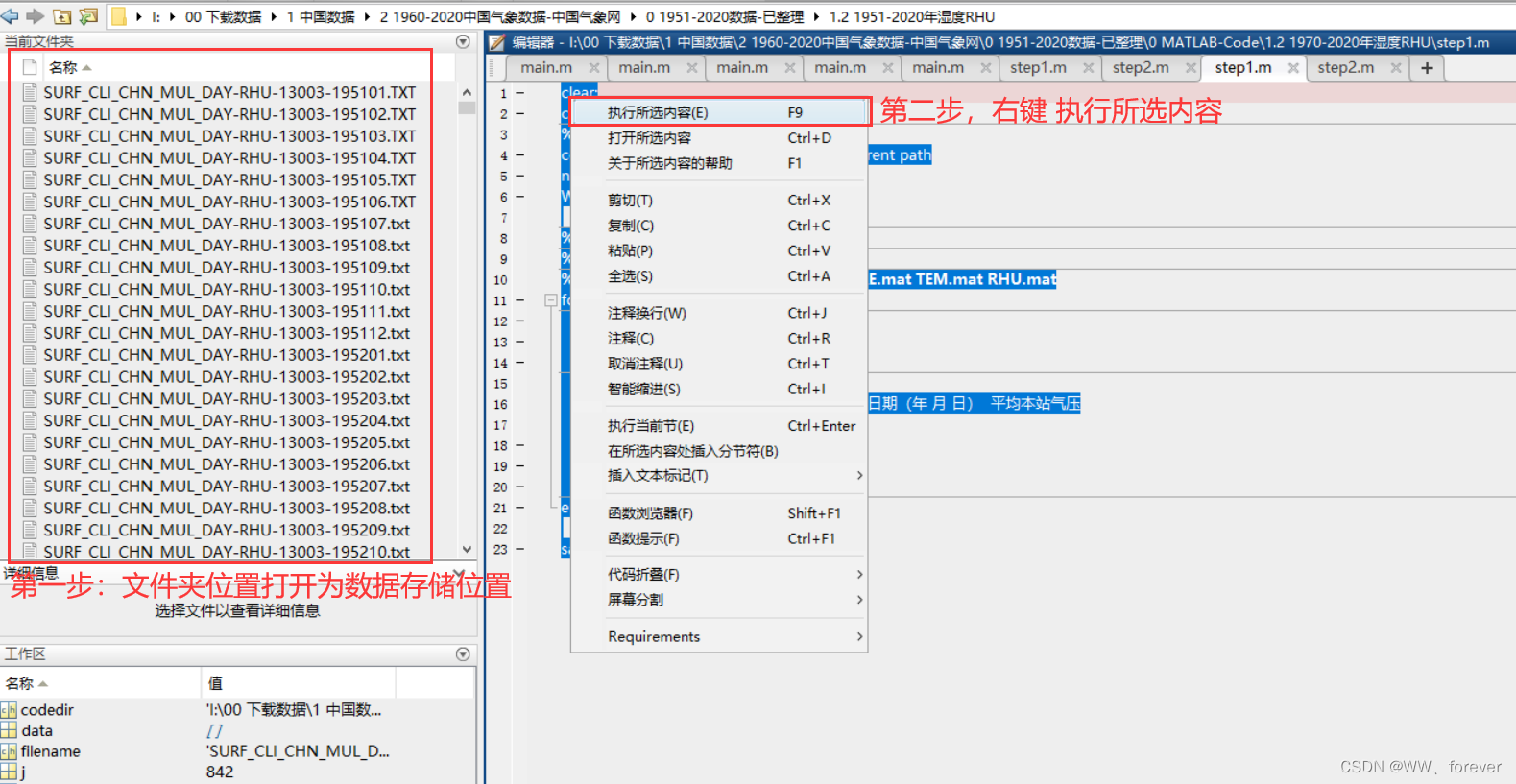Toggle breakpoint on editor line 5
Viewport: 1516px width, 784px height.
coord(520,177)
